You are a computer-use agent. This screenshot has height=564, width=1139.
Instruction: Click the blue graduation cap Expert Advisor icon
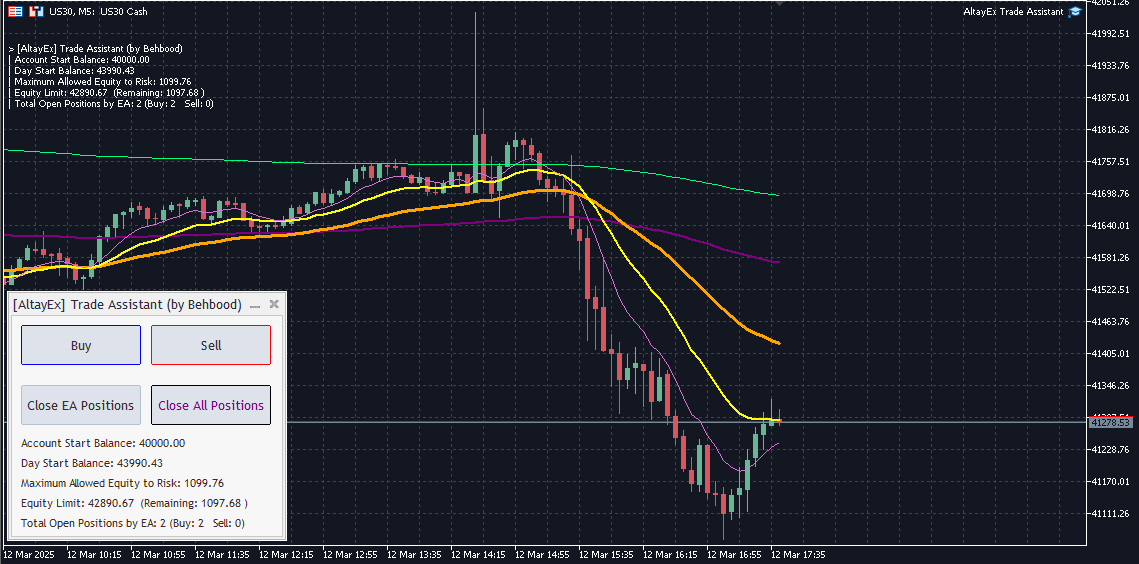1075,11
